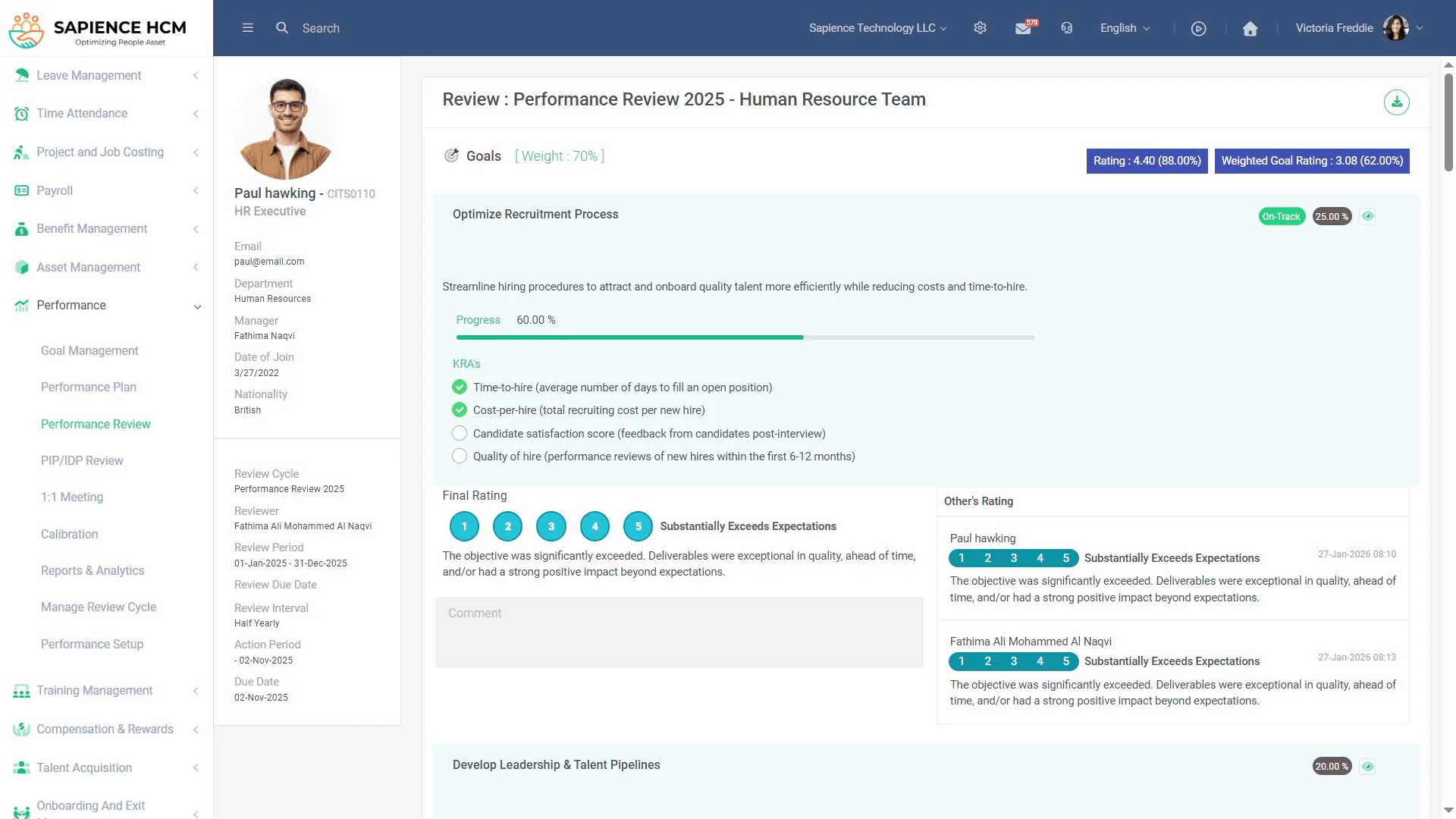The width and height of the screenshot is (1456, 819).
Task: Click Weighted Goal Rating badge
Action: pos(1312,161)
